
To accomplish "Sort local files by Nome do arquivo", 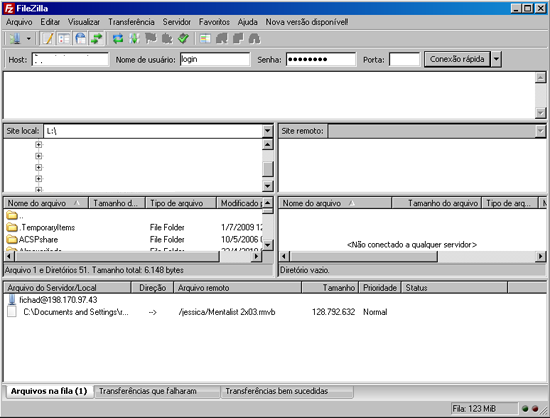I will click(46, 203).
